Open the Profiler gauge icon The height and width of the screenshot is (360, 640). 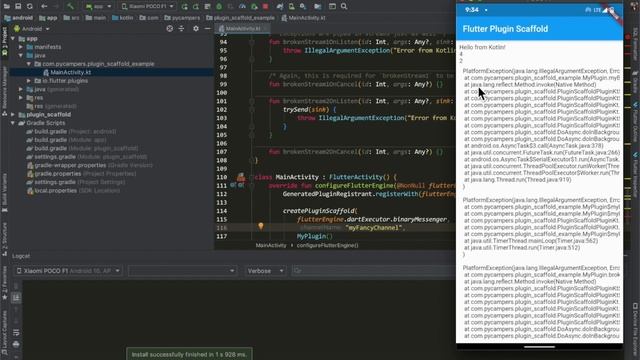pyautogui.click(x=242, y=6)
